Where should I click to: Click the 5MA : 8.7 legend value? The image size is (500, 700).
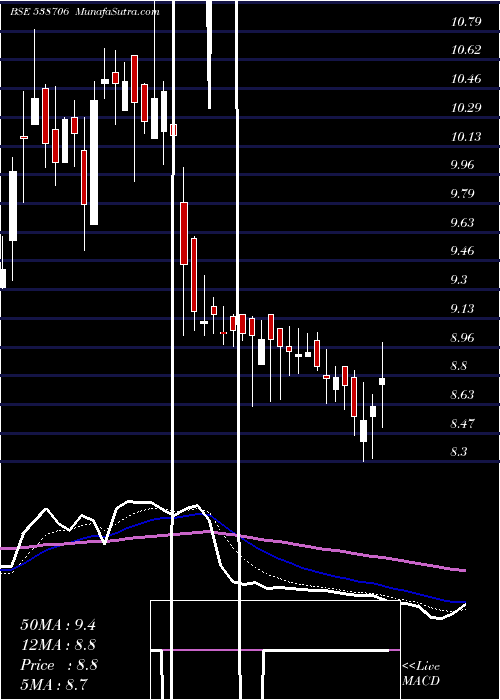55,684
